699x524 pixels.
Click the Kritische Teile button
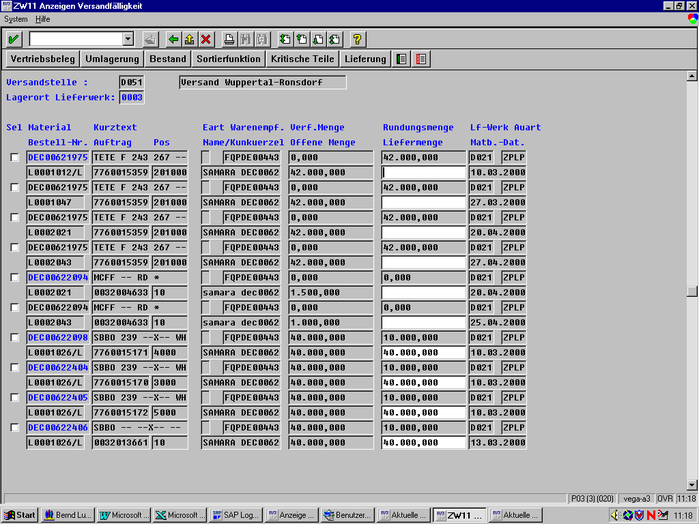pos(302,59)
